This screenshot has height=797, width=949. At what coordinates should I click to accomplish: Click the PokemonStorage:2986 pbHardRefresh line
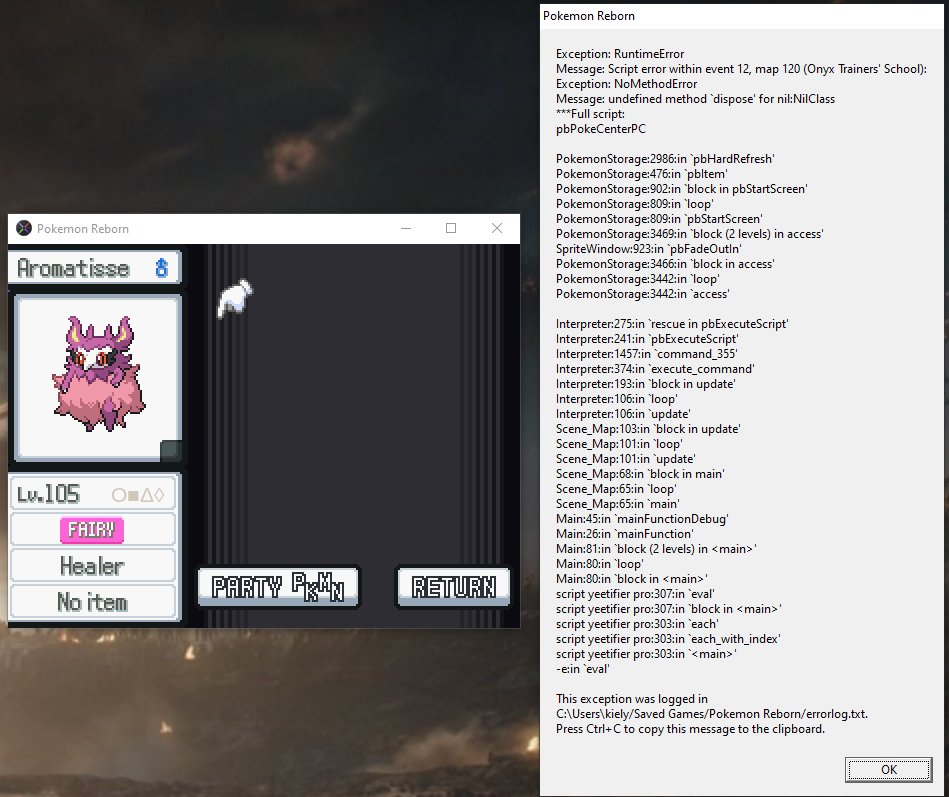[x=665, y=159]
